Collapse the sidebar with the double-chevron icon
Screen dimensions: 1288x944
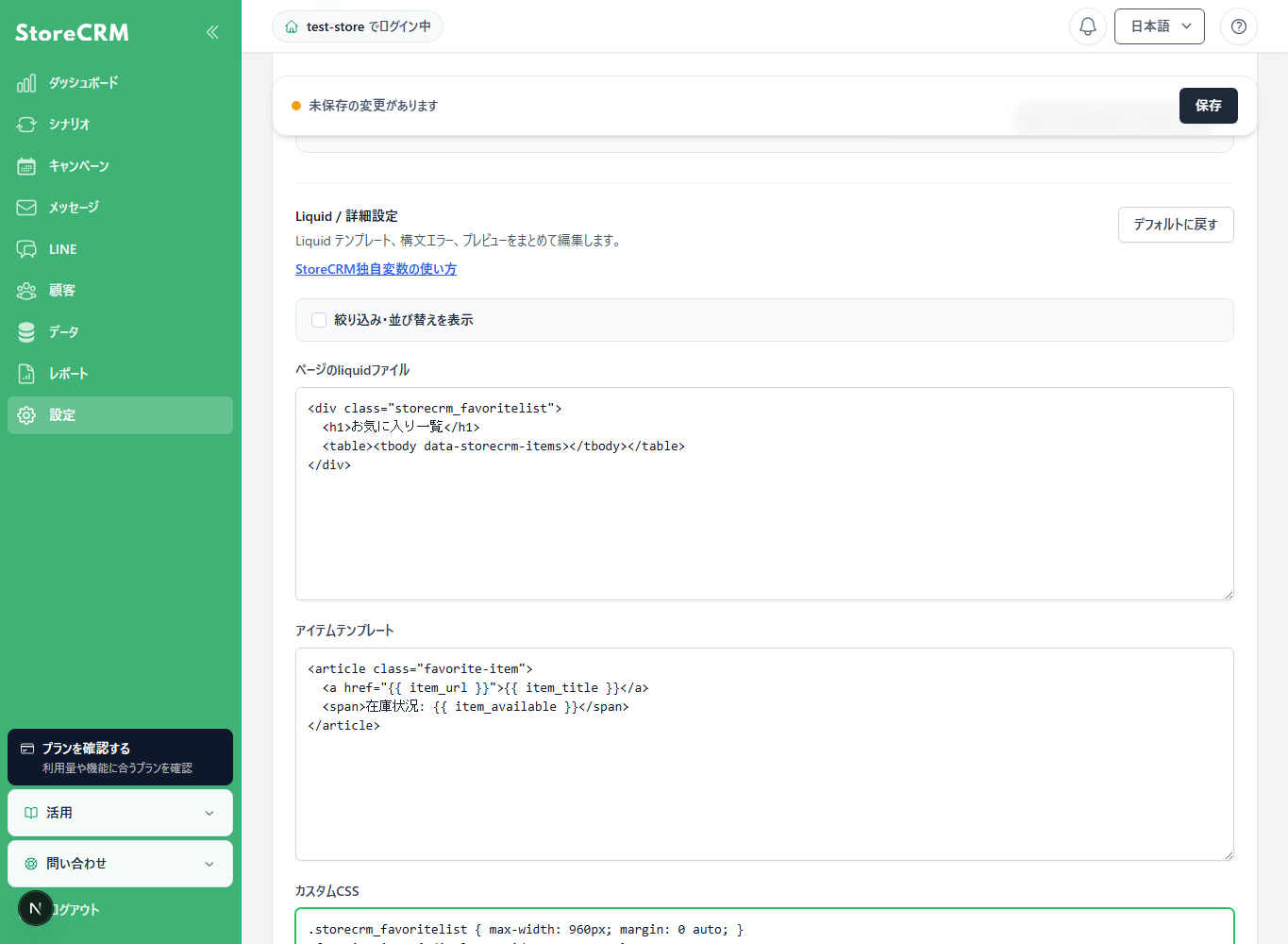point(212,32)
